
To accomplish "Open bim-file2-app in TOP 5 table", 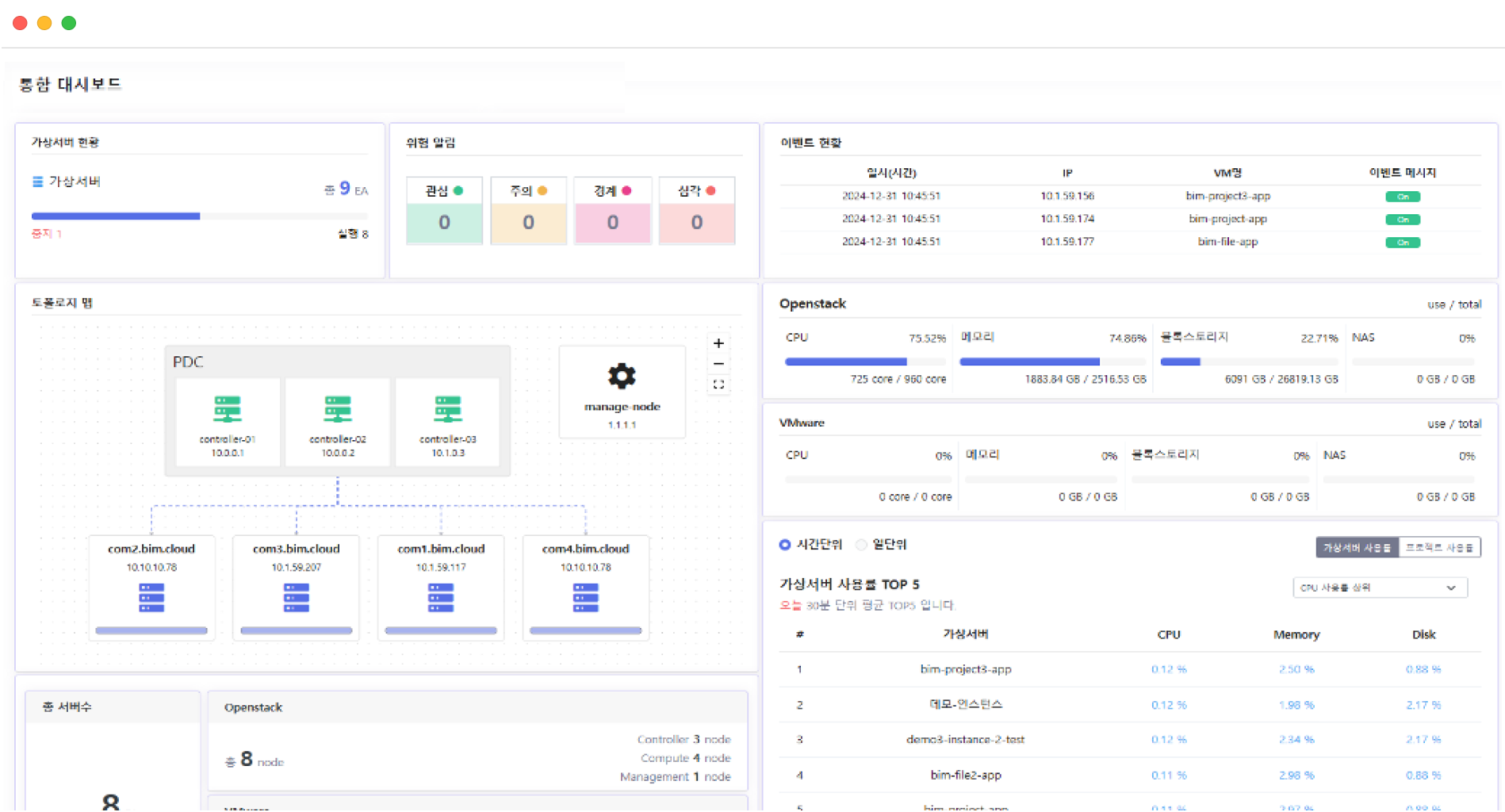I will (966, 775).
